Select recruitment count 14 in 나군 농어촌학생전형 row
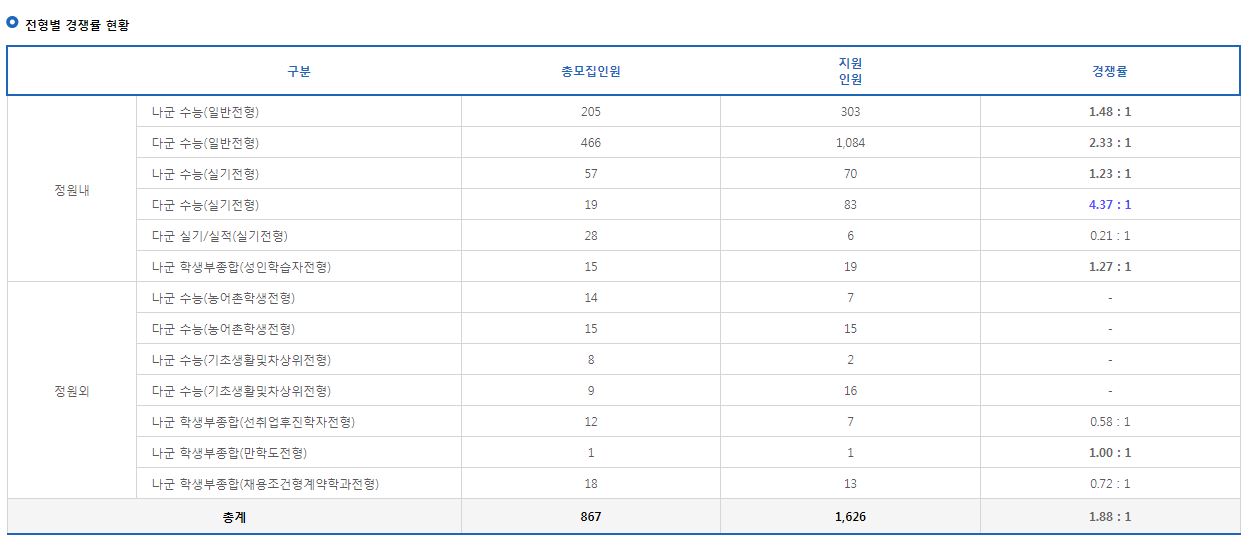The image size is (1257, 548). pos(591,298)
